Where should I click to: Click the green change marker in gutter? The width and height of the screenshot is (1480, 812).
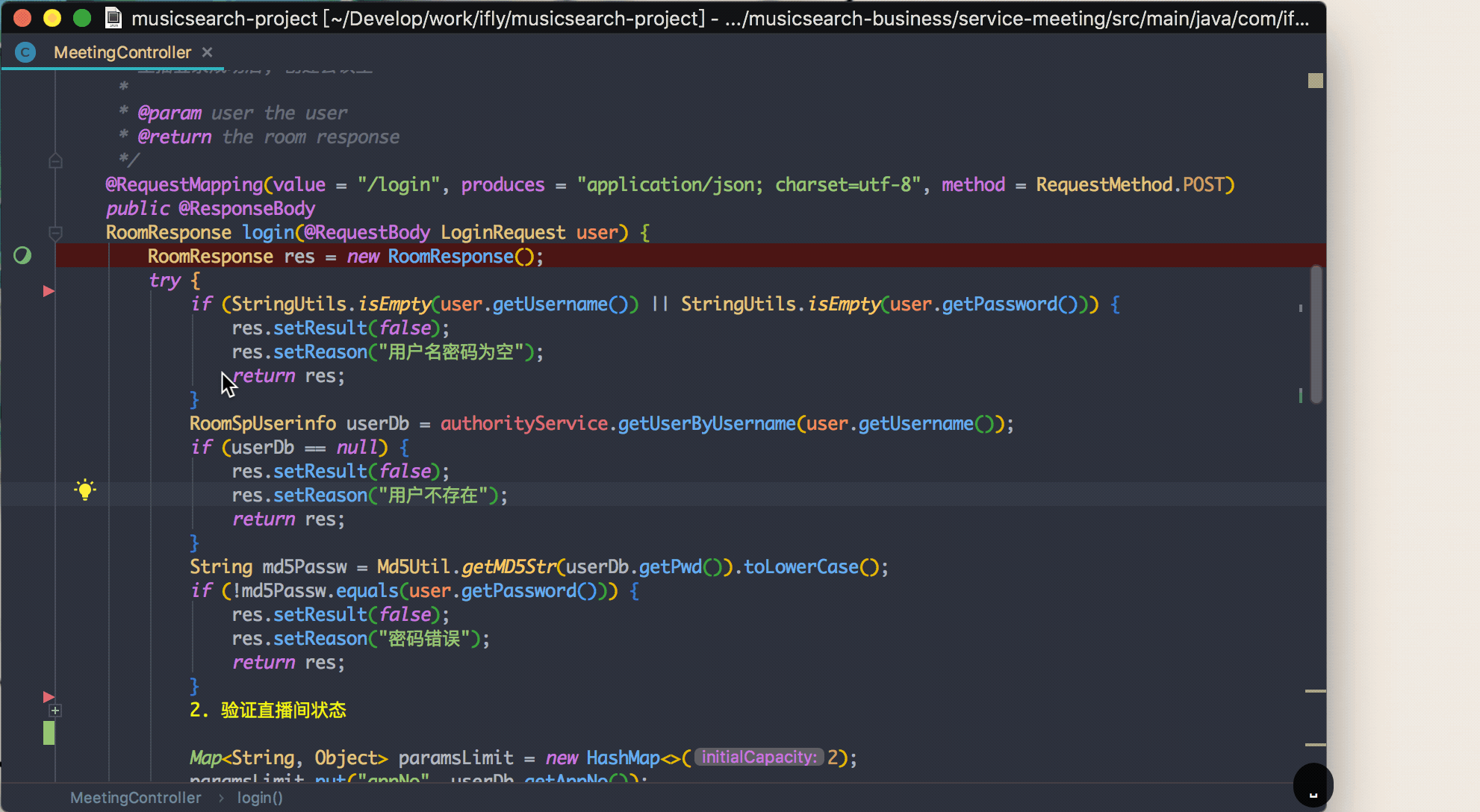(x=49, y=733)
